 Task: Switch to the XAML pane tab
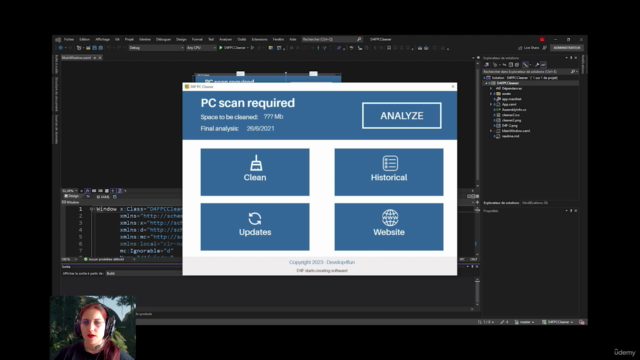point(103,197)
